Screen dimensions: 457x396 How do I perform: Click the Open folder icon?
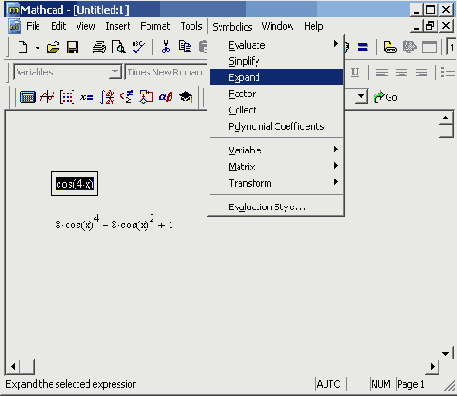pyautogui.click(x=53, y=47)
